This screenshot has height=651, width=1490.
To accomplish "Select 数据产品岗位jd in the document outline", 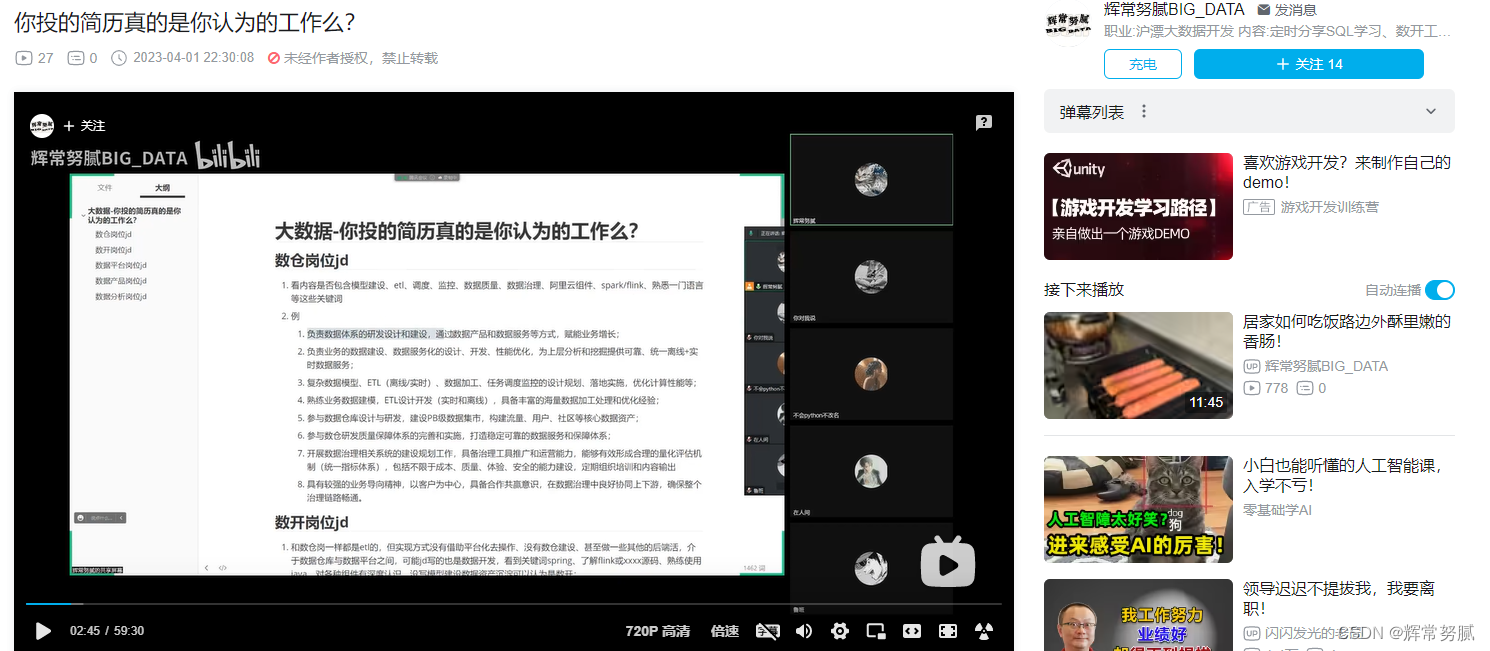I will pyautogui.click(x=121, y=281).
